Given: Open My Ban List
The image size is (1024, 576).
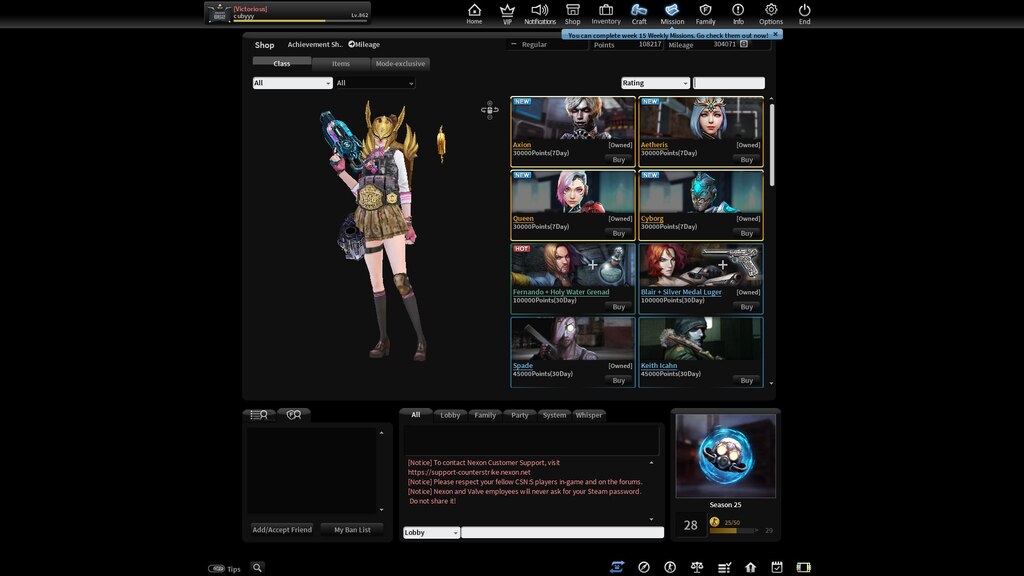Looking at the screenshot, I should (353, 530).
